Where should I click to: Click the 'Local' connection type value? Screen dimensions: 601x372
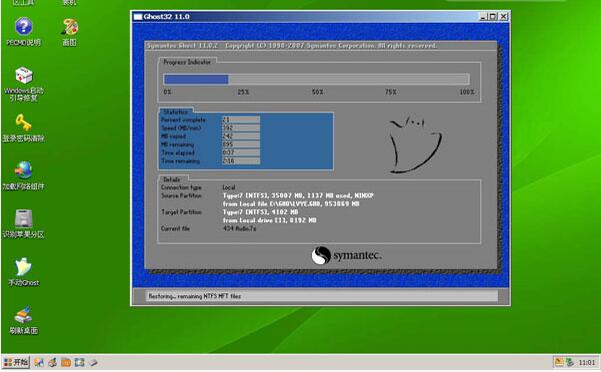[x=229, y=187]
